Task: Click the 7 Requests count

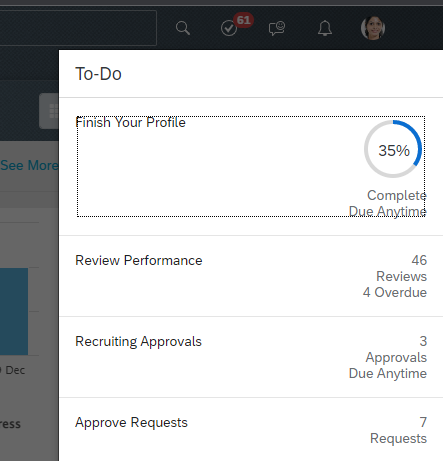Action: coord(398,430)
